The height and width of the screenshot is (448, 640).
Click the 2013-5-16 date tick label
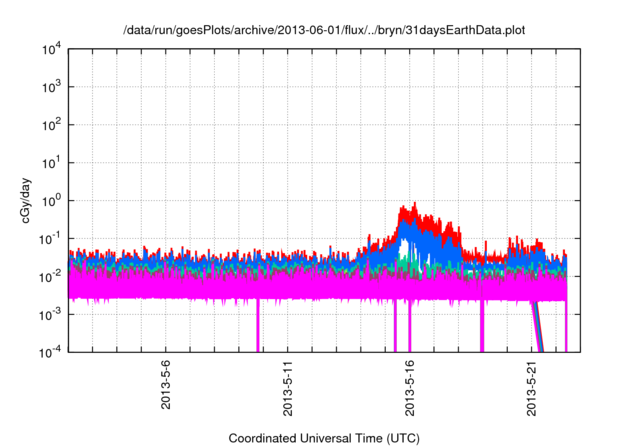pyautogui.click(x=409, y=388)
